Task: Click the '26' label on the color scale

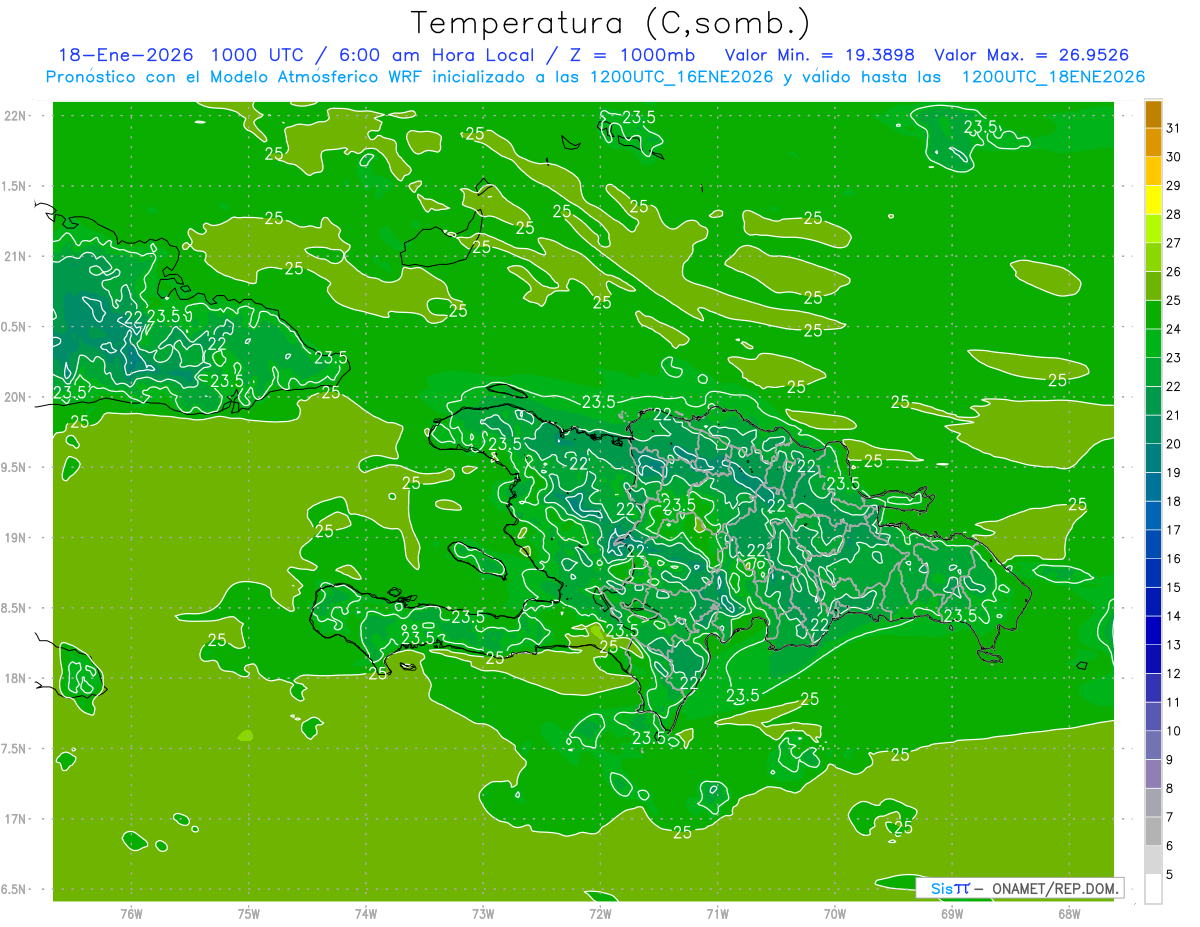Action: click(x=1174, y=272)
